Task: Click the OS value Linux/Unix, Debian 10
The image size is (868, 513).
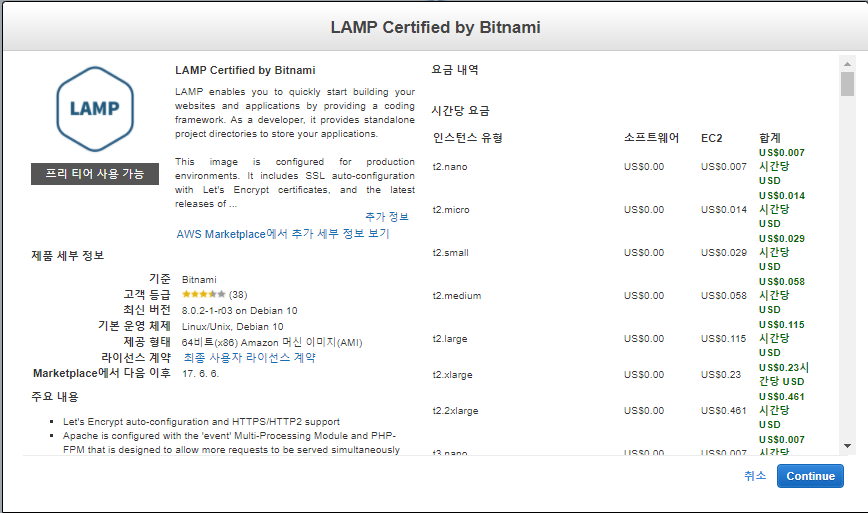Action: tap(232, 327)
